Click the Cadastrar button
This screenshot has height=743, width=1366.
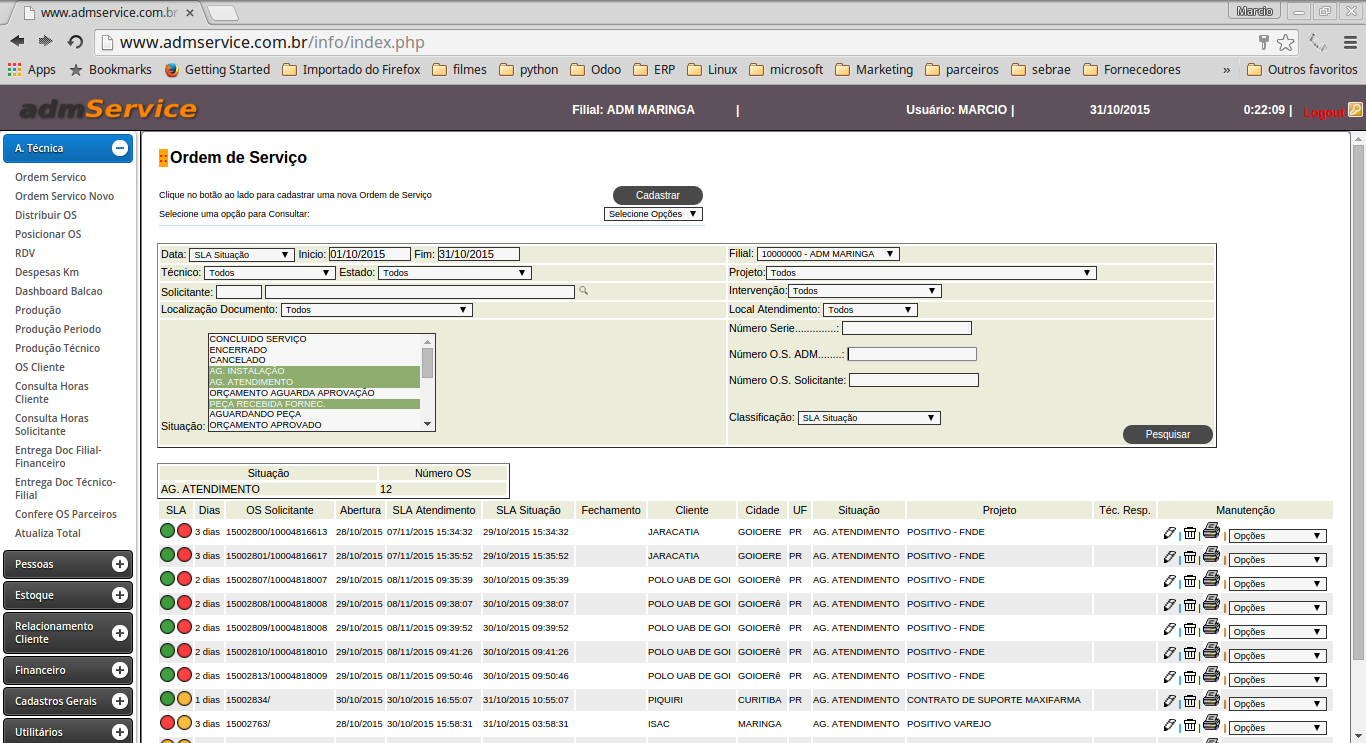pyautogui.click(x=657, y=195)
